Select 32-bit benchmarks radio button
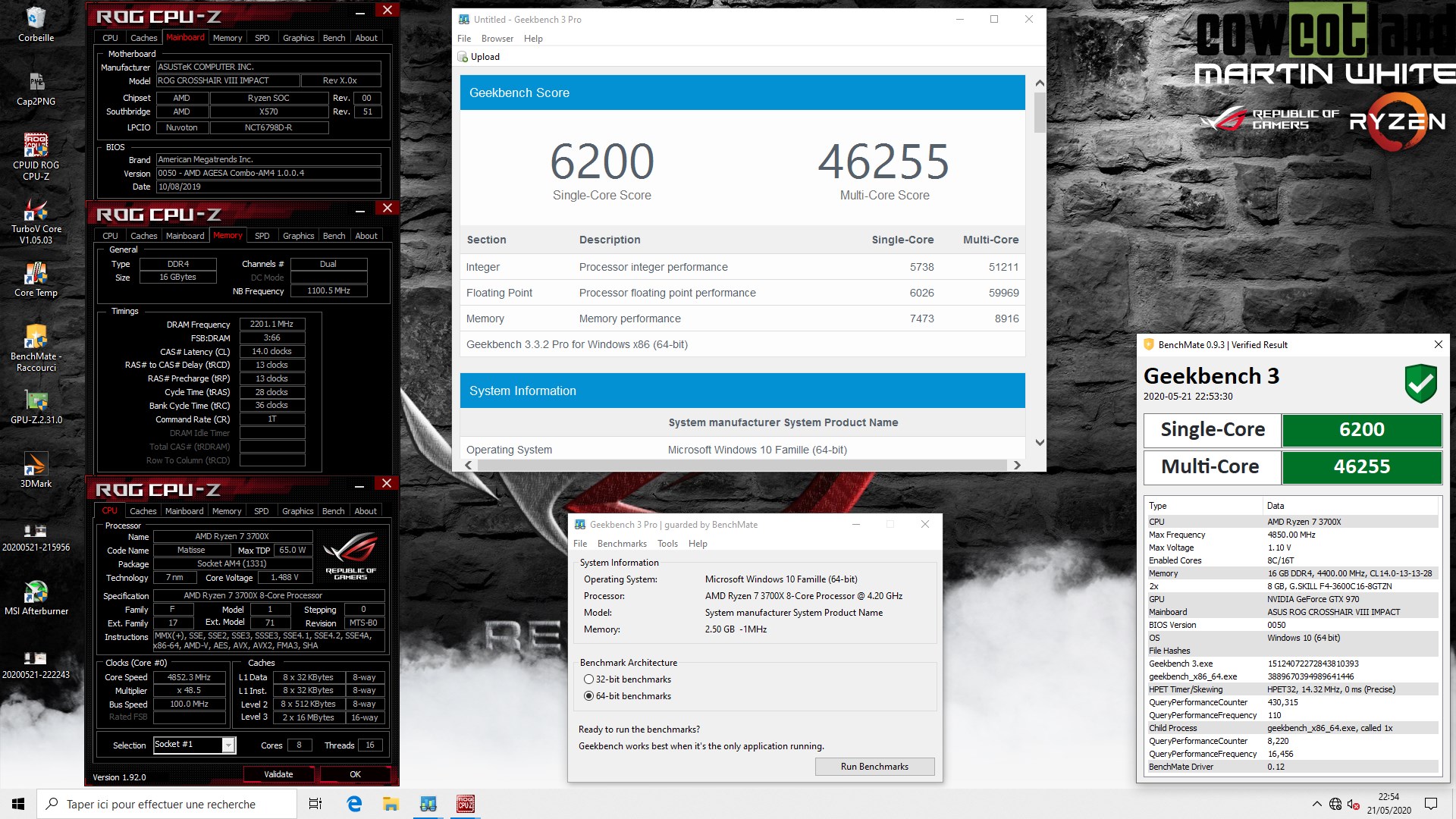Viewport: 1456px width, 819px height. click(x=588, y=679)
